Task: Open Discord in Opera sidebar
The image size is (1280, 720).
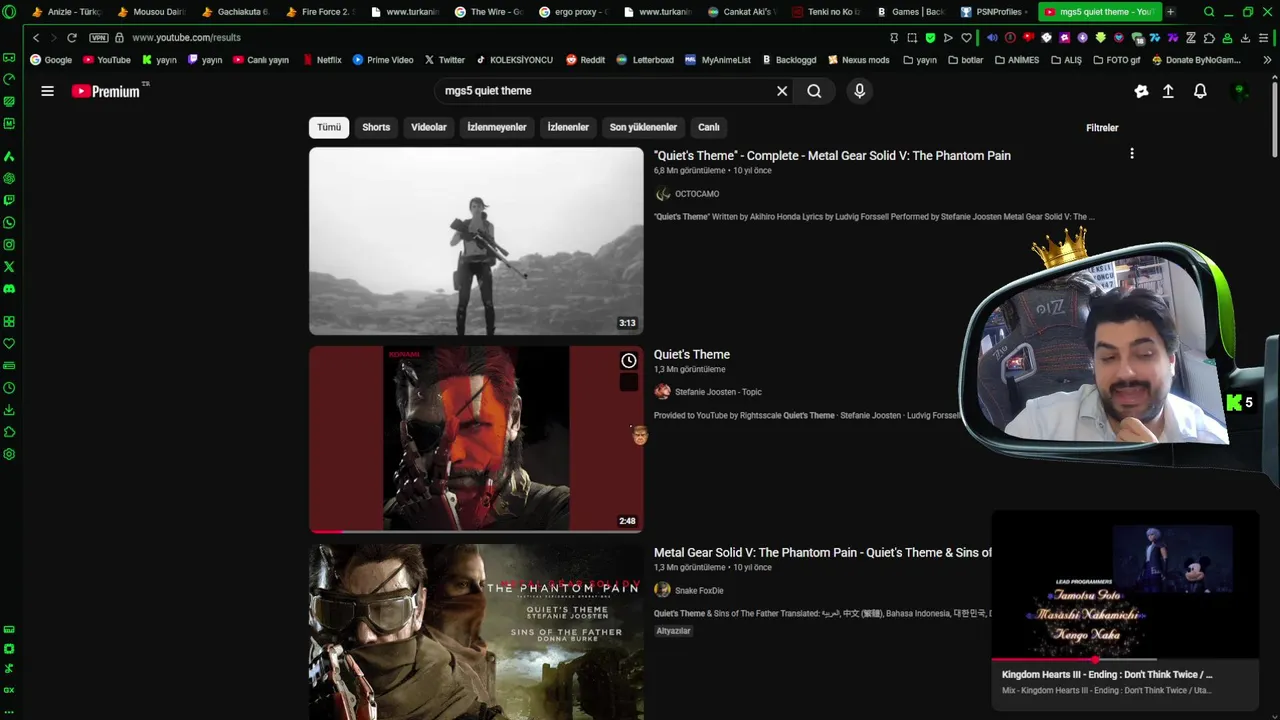Action: (9, 289)
